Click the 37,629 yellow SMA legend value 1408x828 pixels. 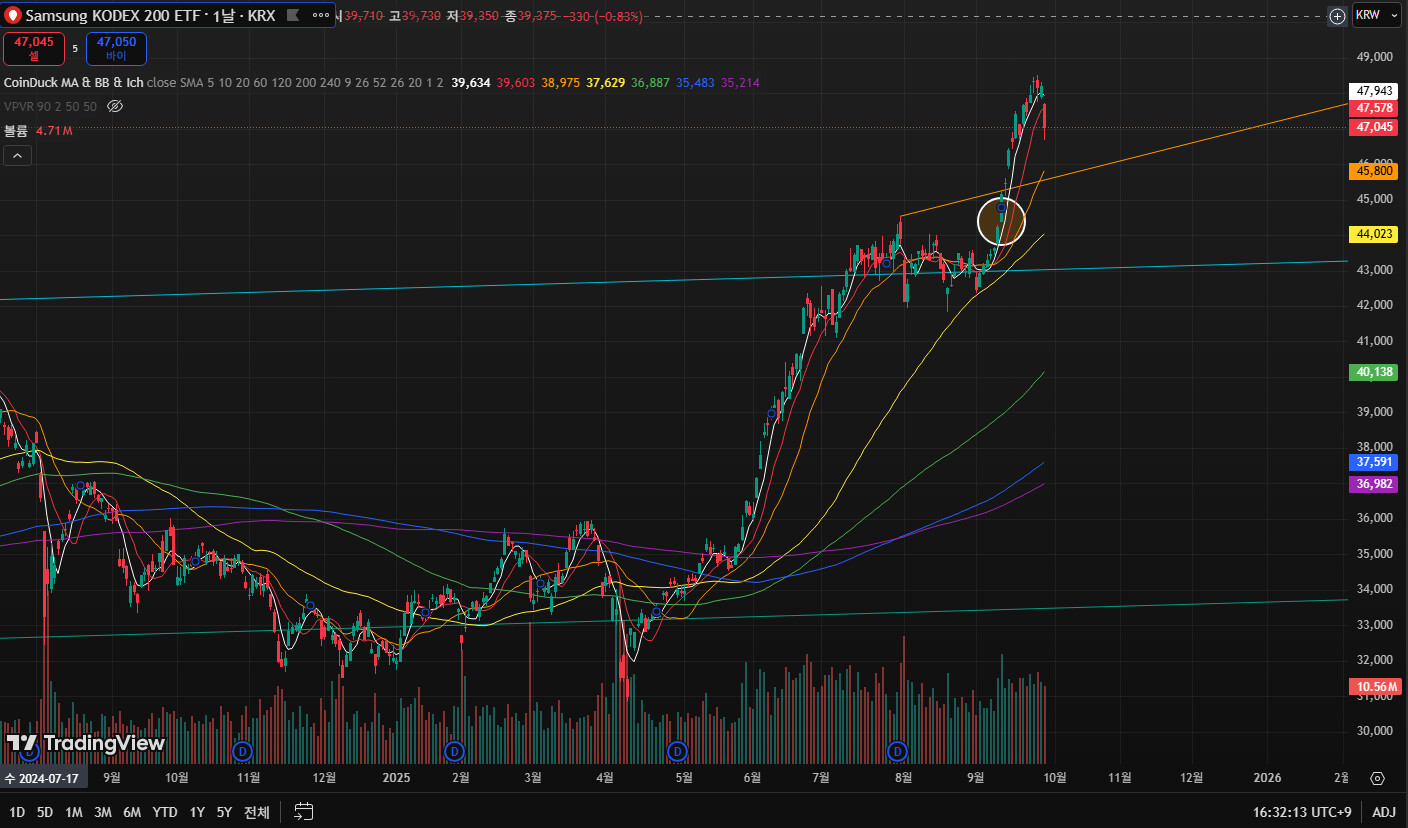click(x=606, y=83)
